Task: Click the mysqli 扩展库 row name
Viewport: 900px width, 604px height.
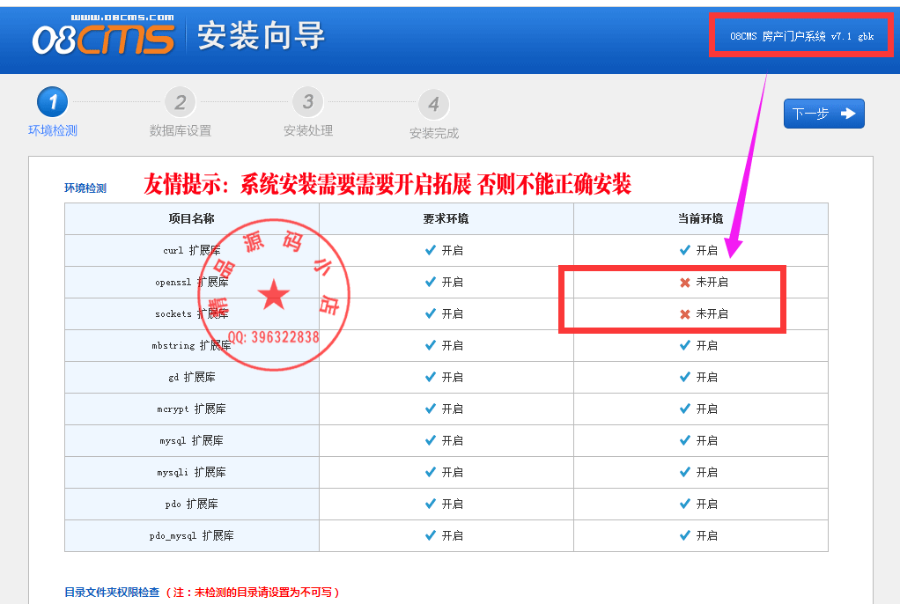Action: click(x=192, y=473)
